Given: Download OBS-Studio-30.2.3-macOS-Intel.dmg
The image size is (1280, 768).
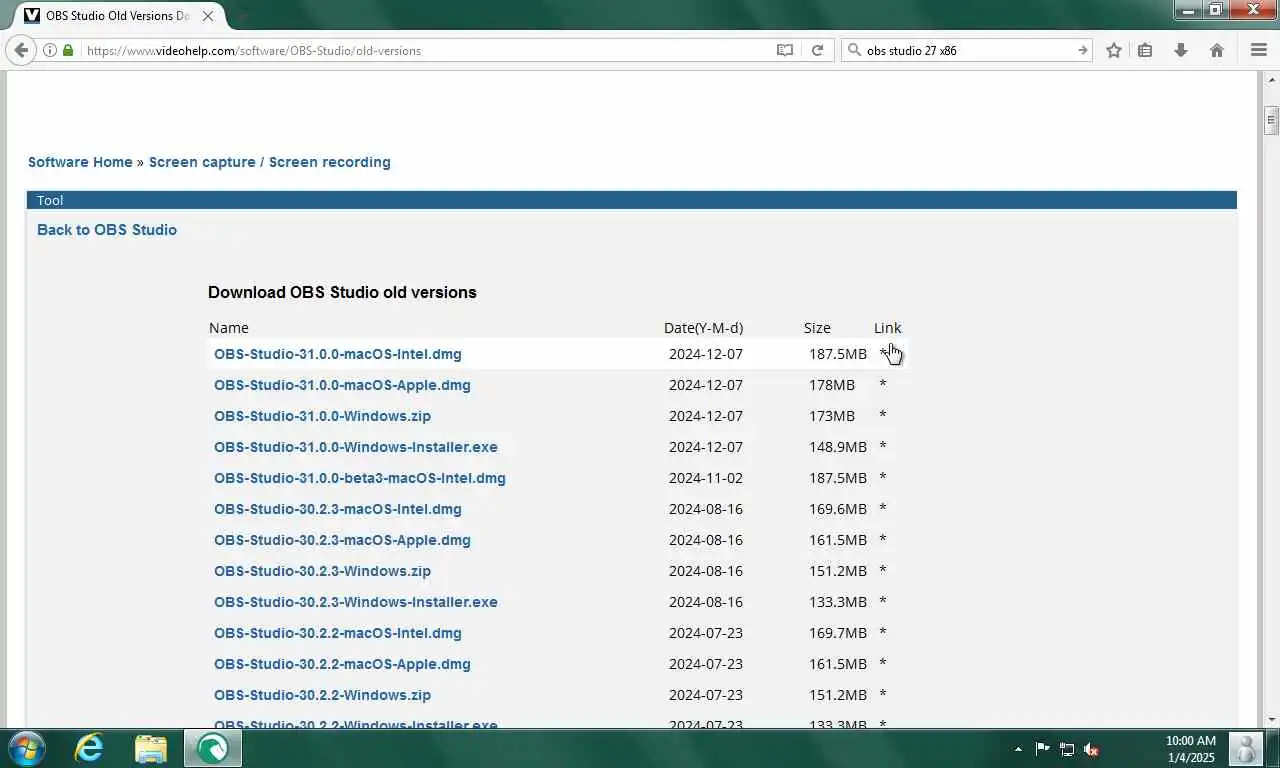Looking at the screenshot, I should [x=337, y=509].
